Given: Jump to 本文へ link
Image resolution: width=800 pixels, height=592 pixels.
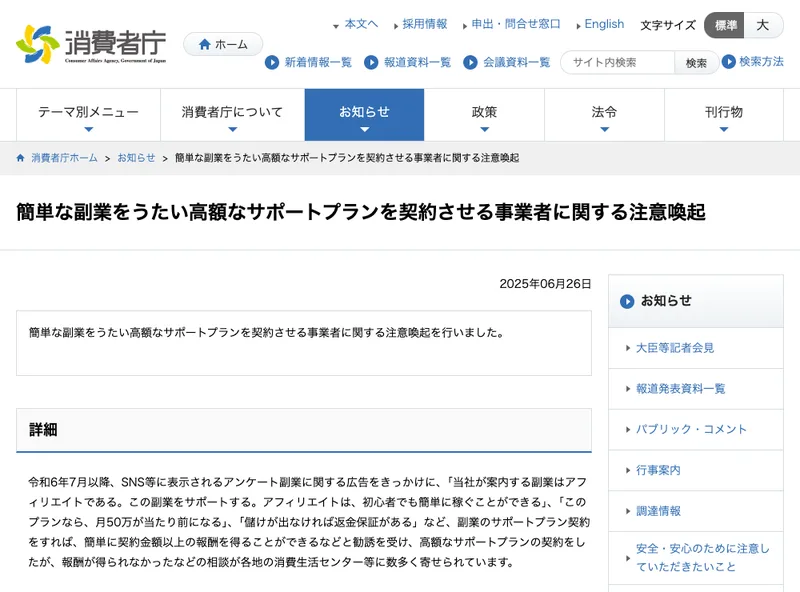Looking at the screenshot, I should click(361, 24).
